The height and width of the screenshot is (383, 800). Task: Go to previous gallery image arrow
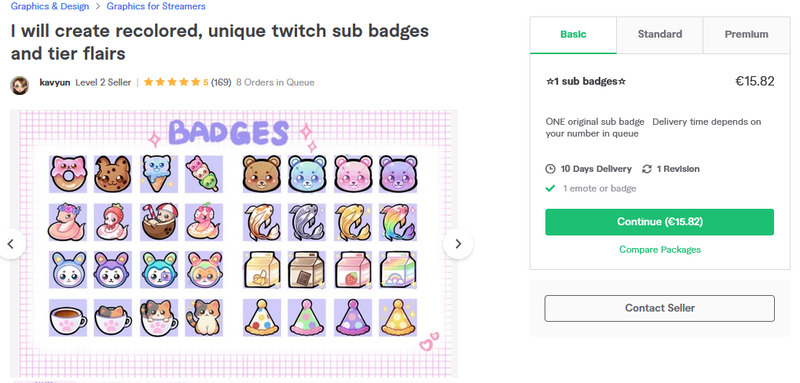(x=11, y=244)
